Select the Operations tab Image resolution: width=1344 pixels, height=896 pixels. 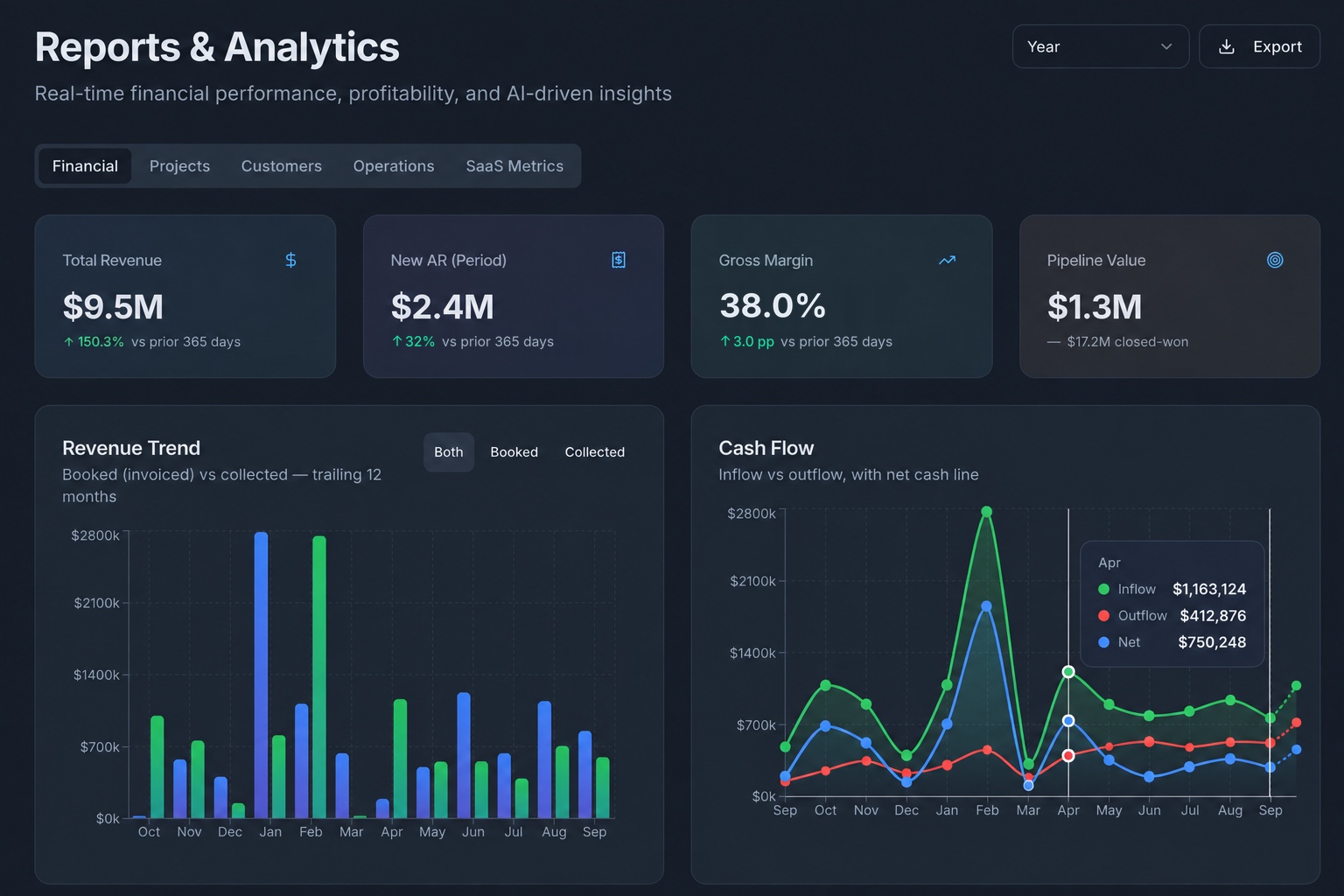(394, 166)
